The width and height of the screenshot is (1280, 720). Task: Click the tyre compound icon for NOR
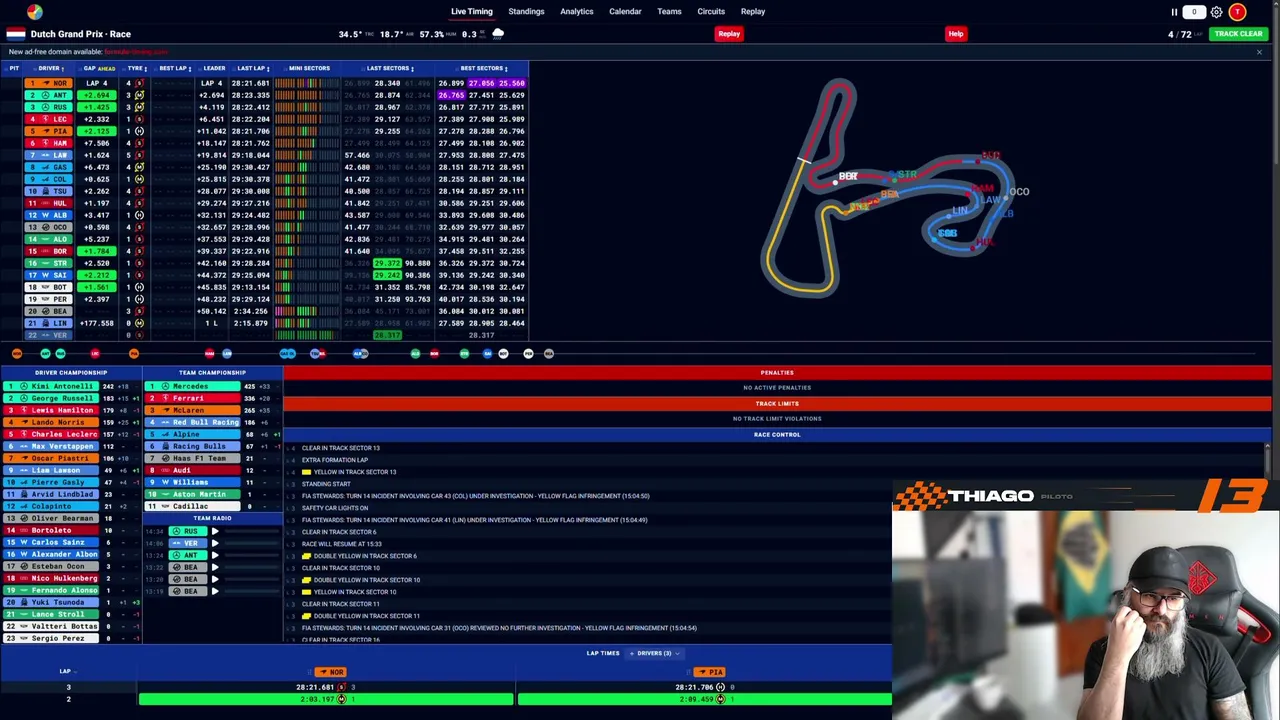point(139,83)
